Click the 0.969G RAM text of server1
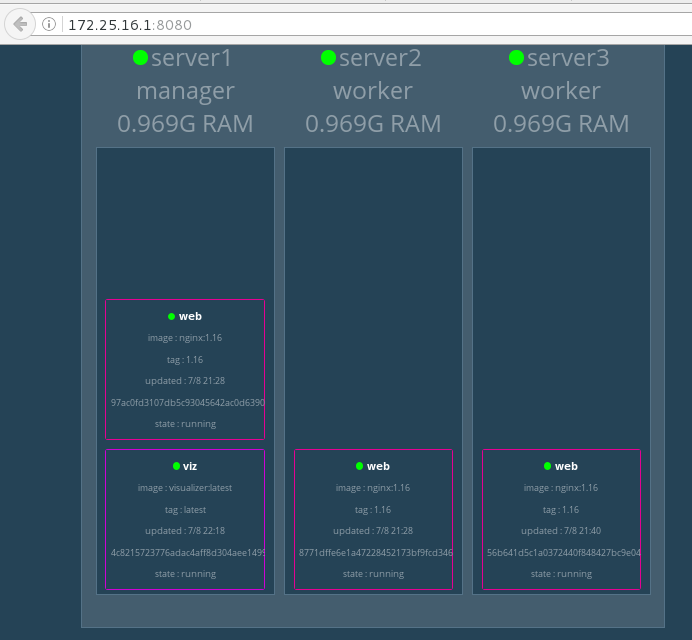This screenshot has height=640, width=692. coord(185,124)
